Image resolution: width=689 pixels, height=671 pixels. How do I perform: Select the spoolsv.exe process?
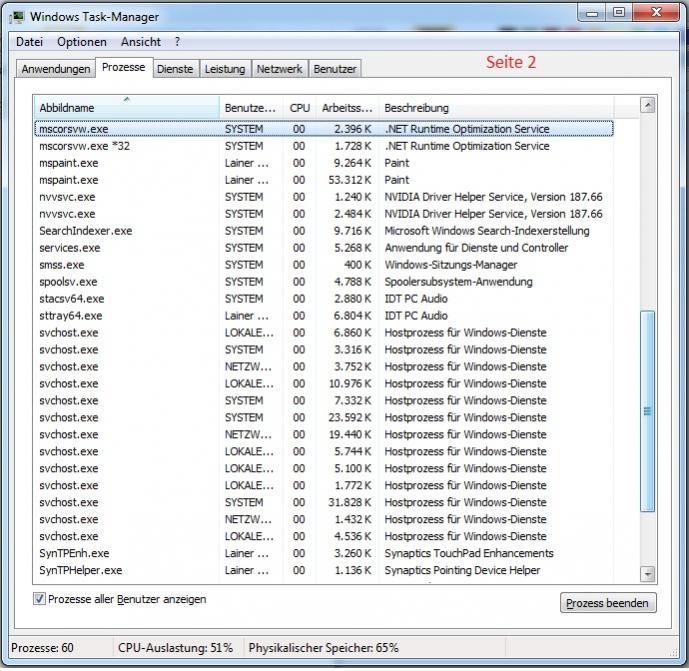click(x=324, y=282)
